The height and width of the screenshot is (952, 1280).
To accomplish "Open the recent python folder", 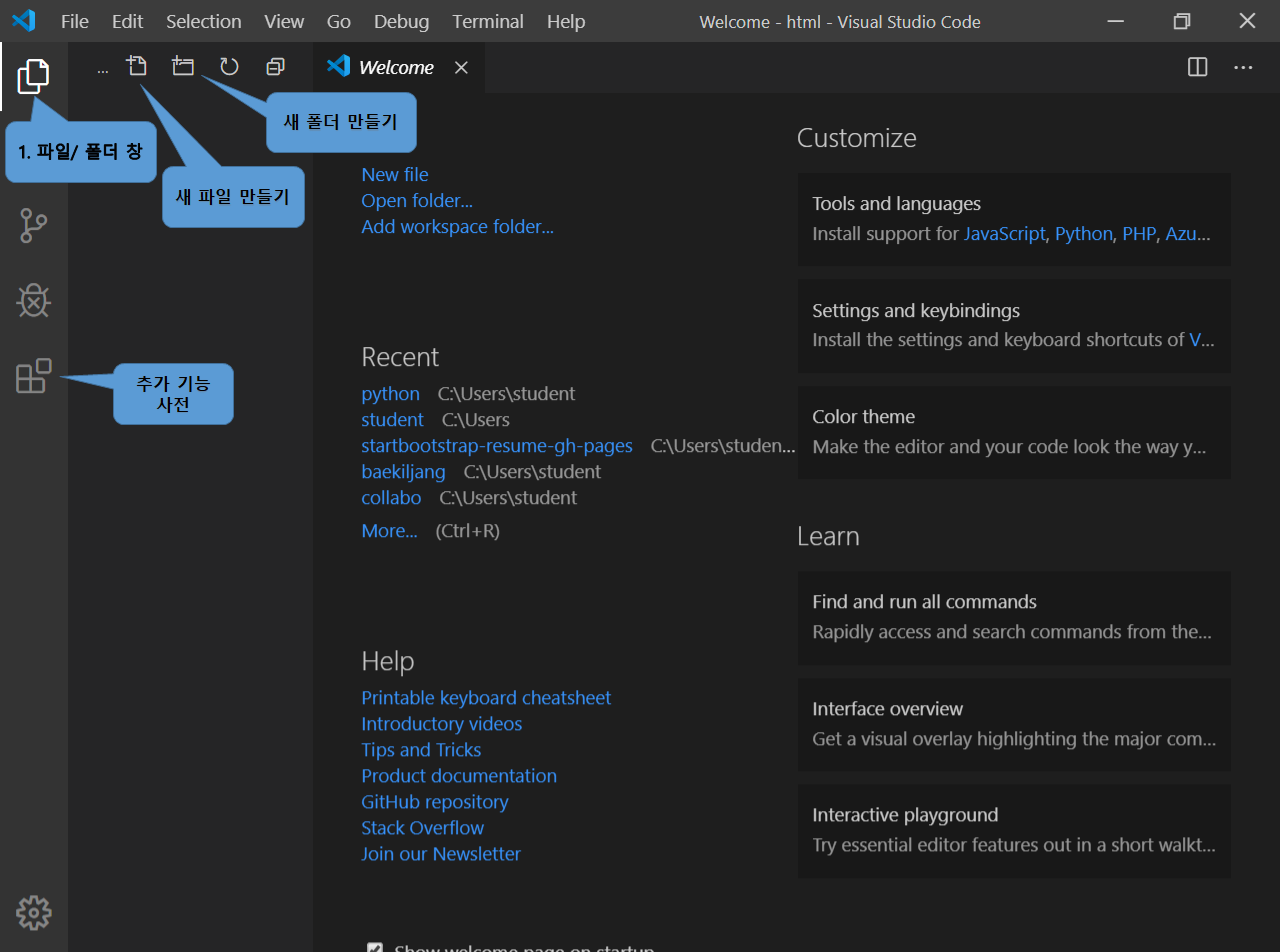I will [x=390, y=393].
